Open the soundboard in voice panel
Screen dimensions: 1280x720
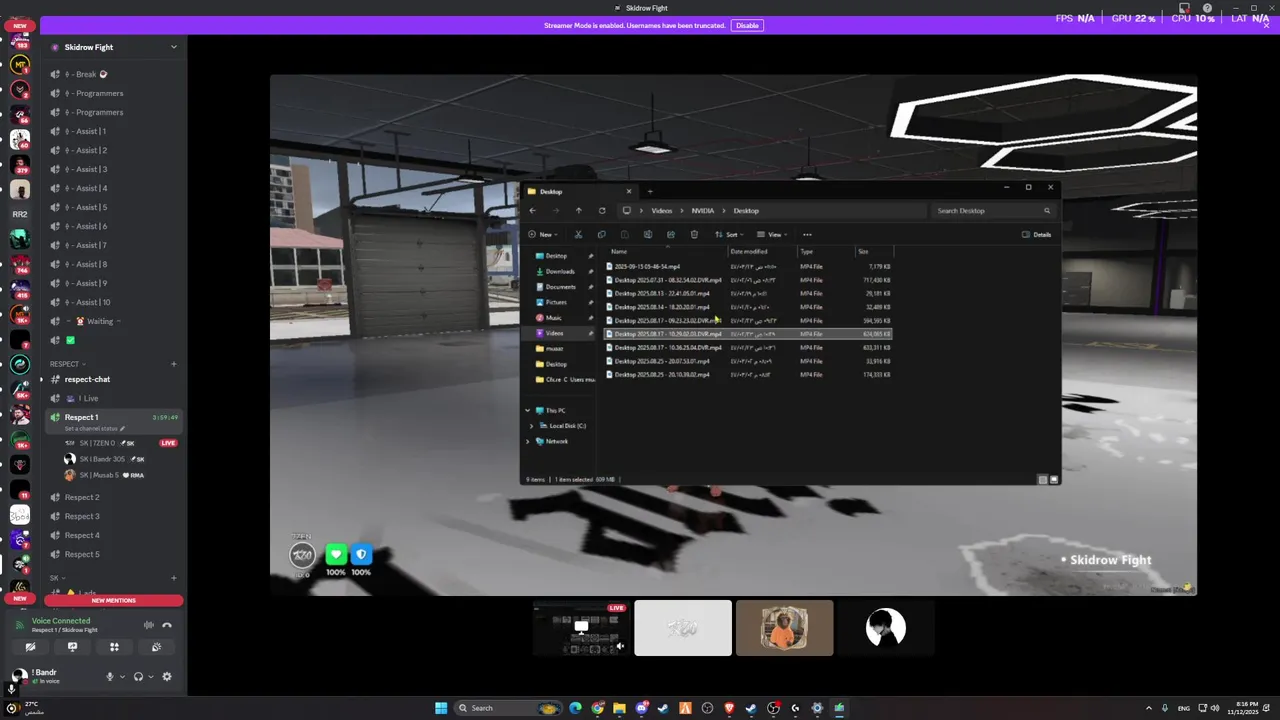[156, 647]
